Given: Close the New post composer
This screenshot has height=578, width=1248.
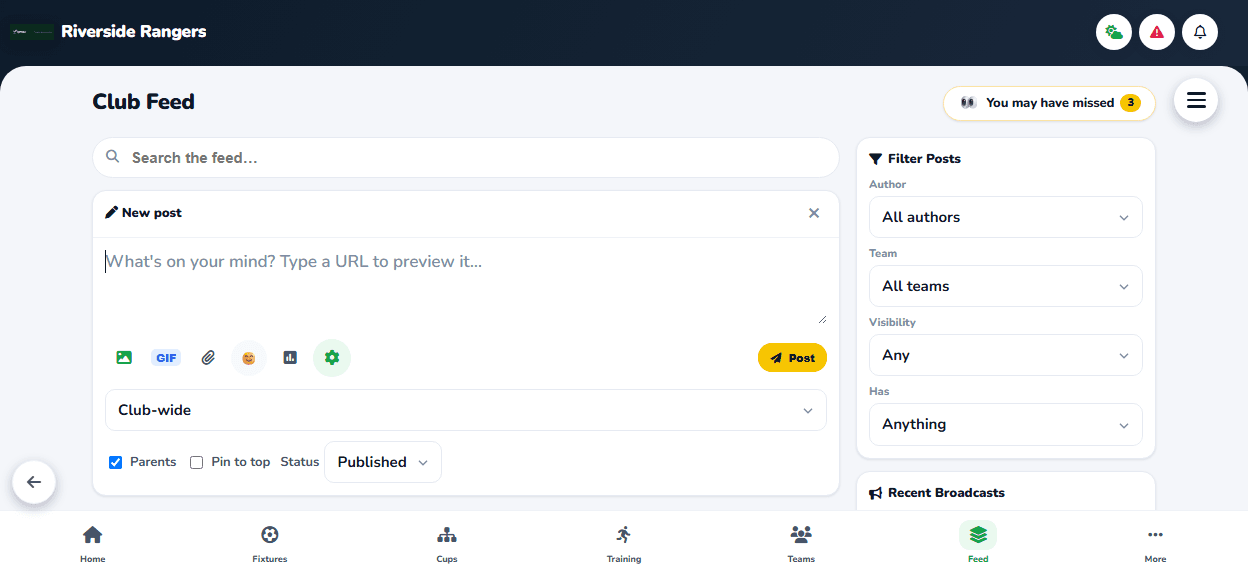Looking at the screenshot, I should [814, 213].
